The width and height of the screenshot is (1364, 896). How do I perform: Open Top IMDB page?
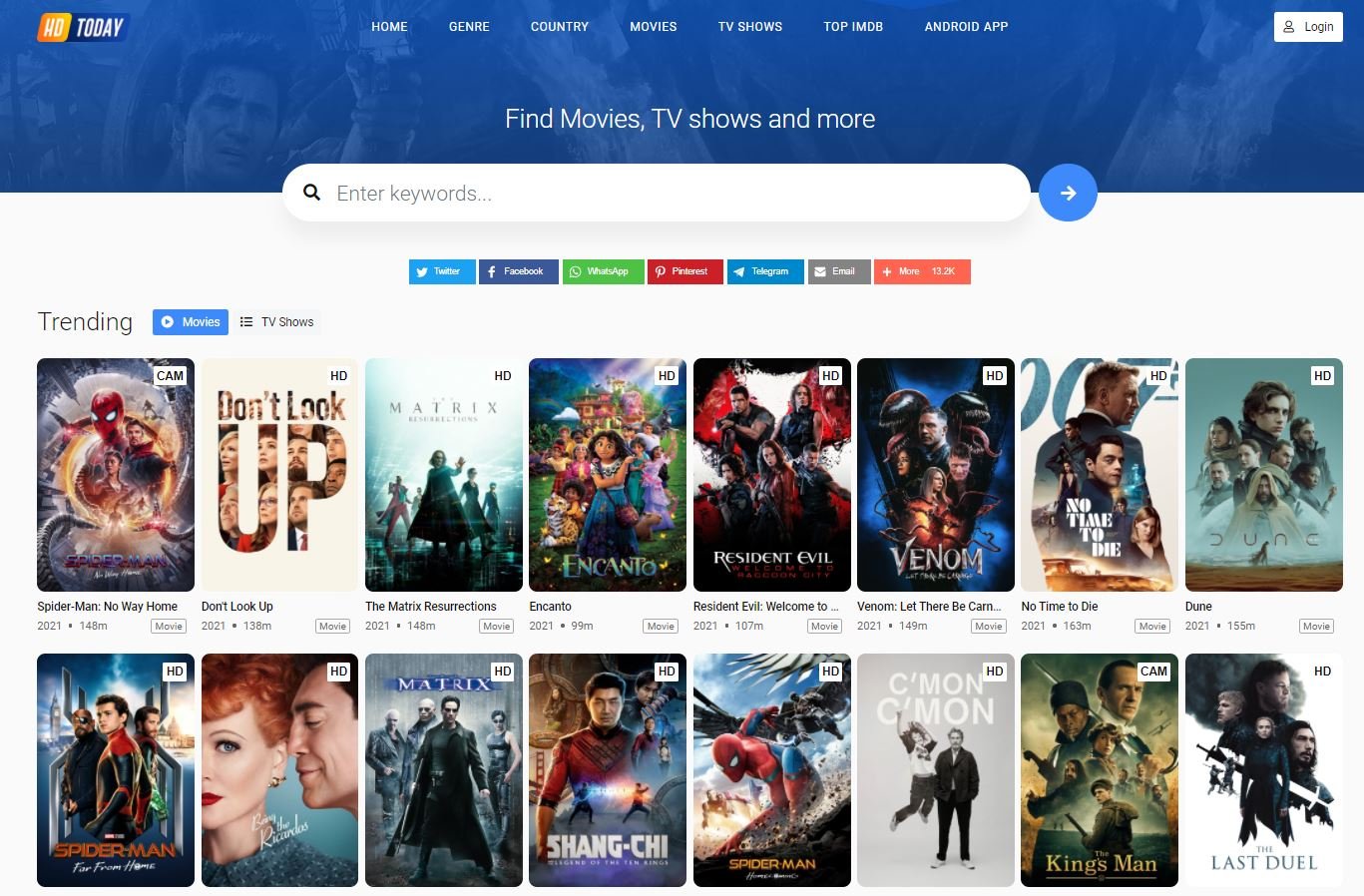pos(853,27)
